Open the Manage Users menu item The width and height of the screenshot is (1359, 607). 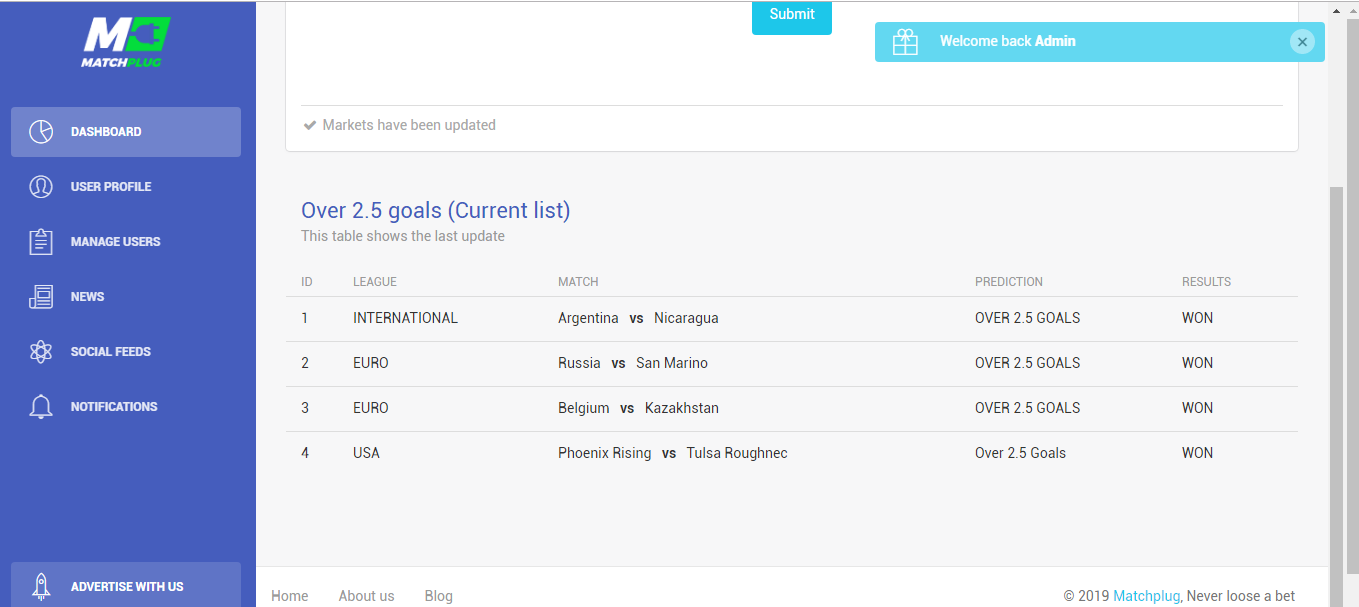[x=115, y=242]
